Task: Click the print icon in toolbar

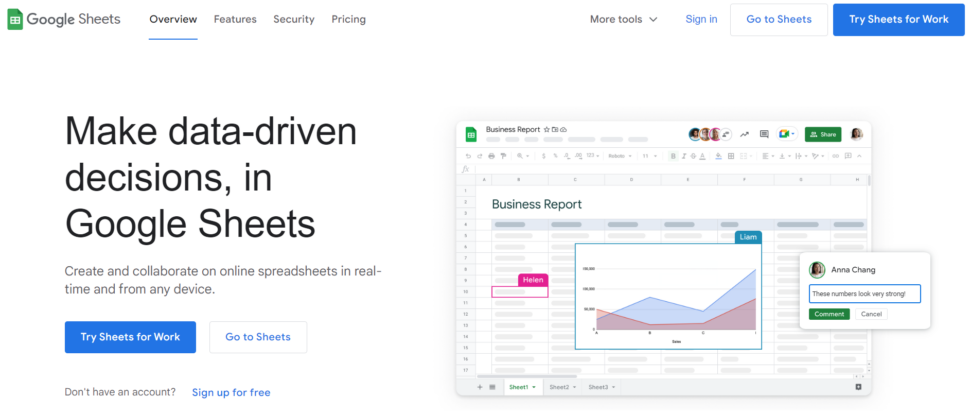Action: point(491,156)
